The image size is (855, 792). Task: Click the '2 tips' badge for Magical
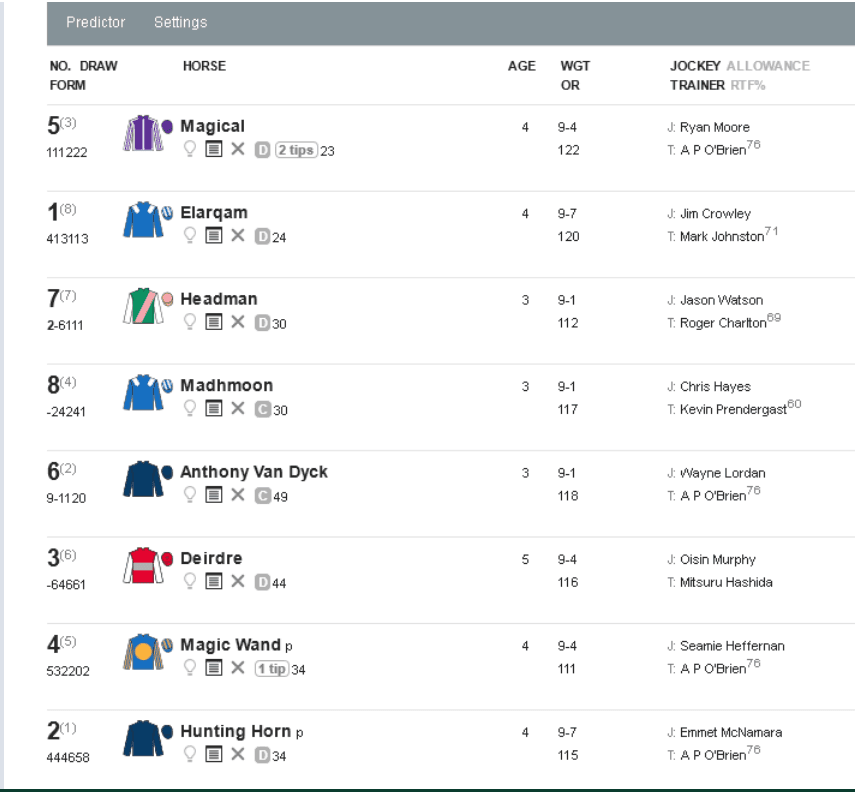296,150
